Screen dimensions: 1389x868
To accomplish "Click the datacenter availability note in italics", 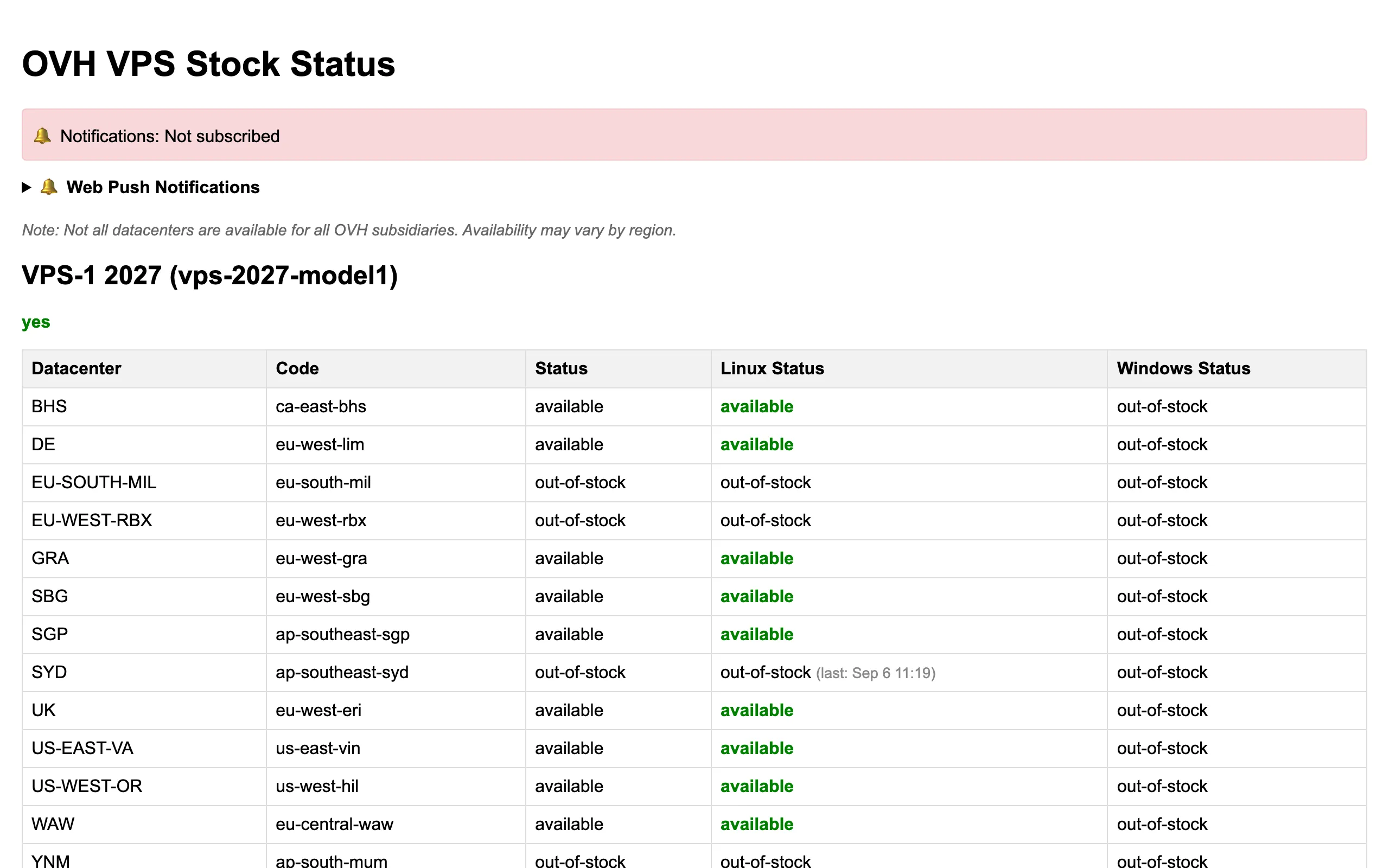I will (x=349, y=230).
